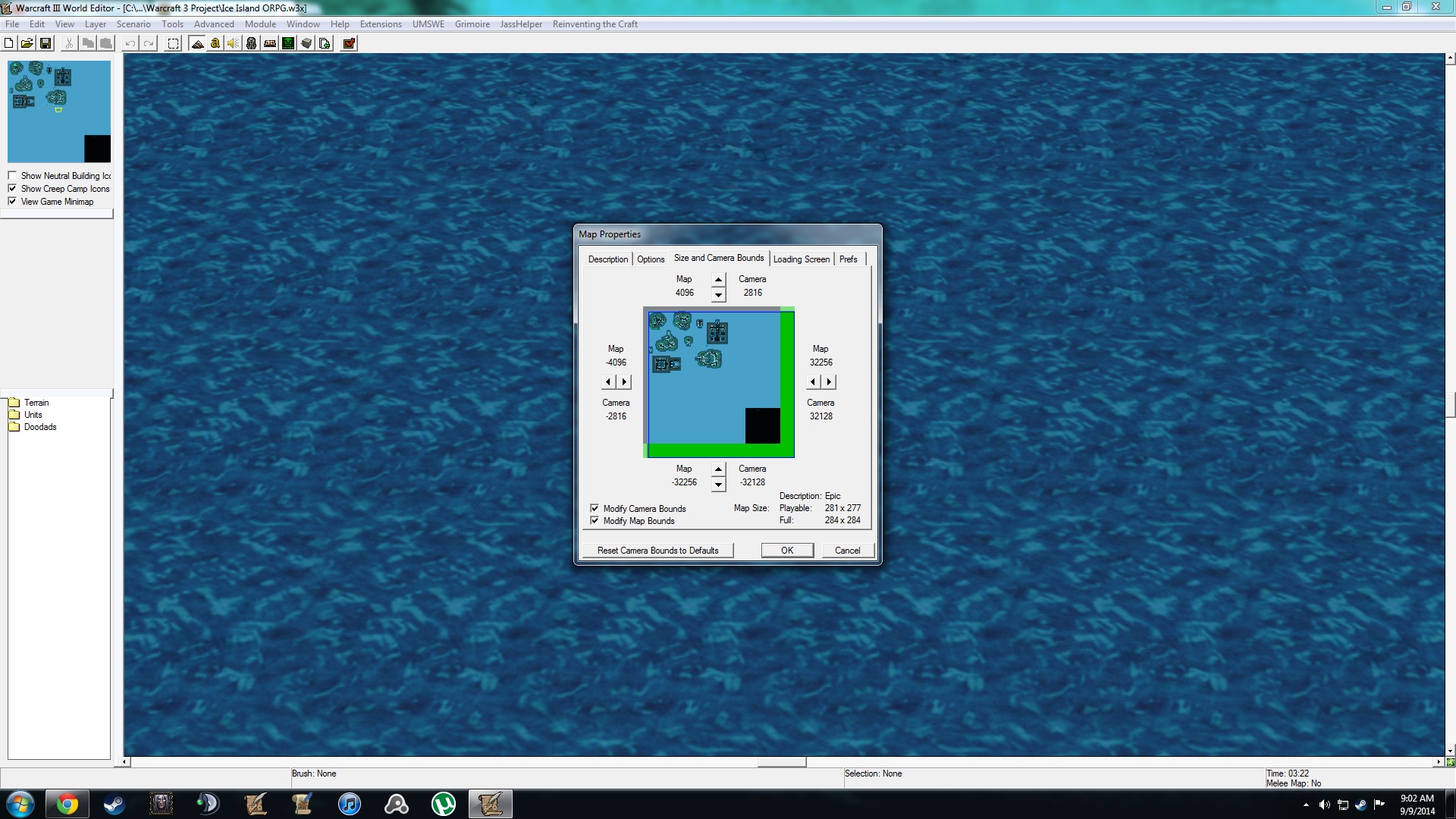Uncheck Show Creep Camp Icons
The width and height of the screenshot is (1456, 819).
point(12,189)
